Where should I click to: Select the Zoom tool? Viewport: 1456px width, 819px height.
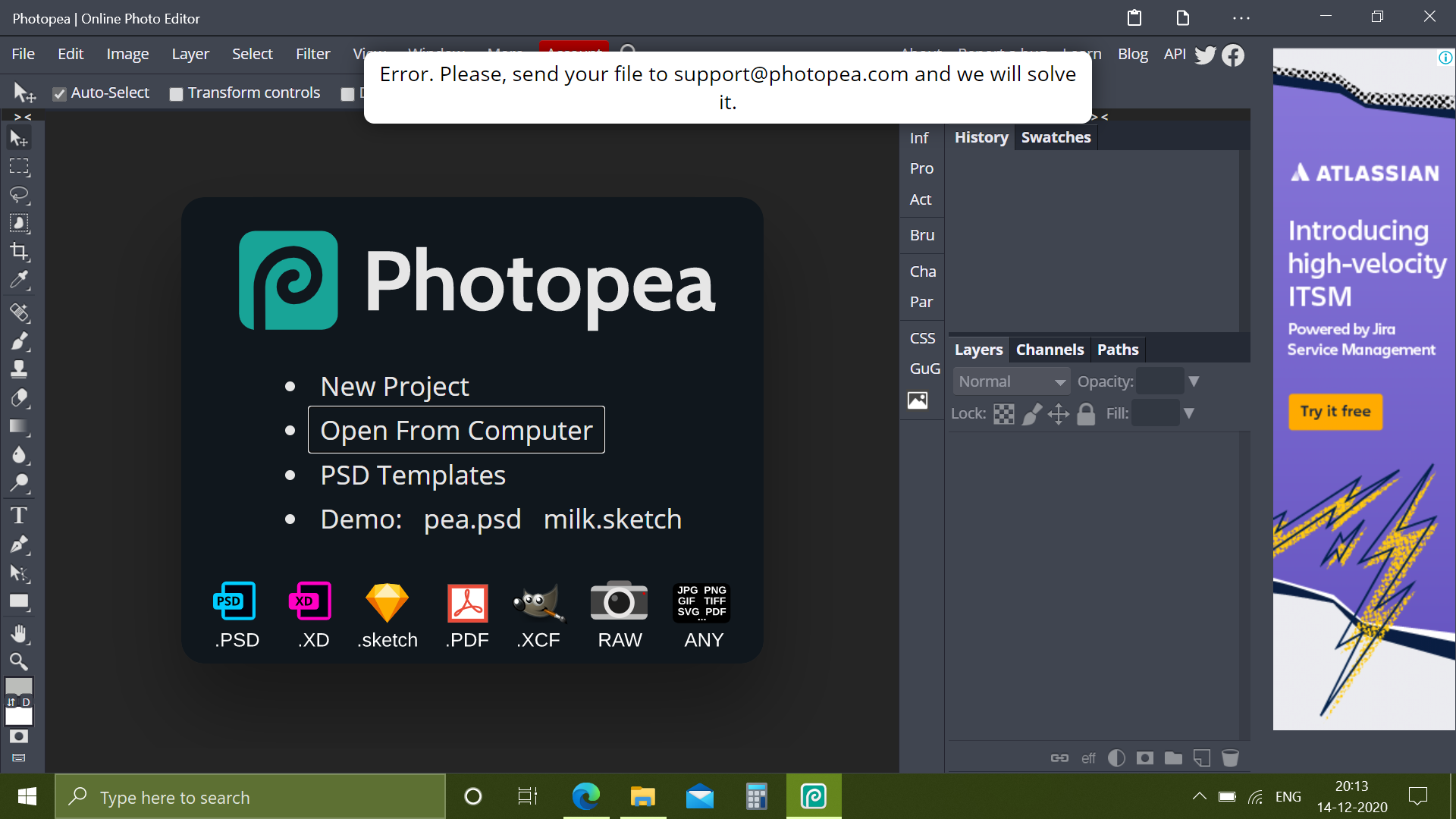point(19,662)
